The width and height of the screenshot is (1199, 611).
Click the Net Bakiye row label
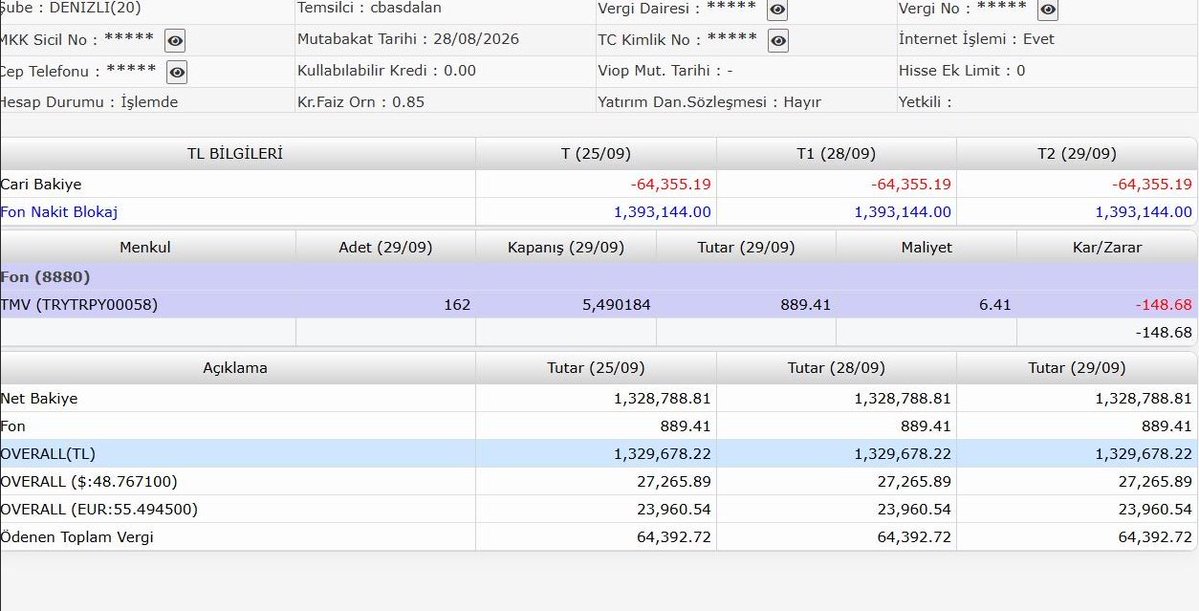coord(39,398)
